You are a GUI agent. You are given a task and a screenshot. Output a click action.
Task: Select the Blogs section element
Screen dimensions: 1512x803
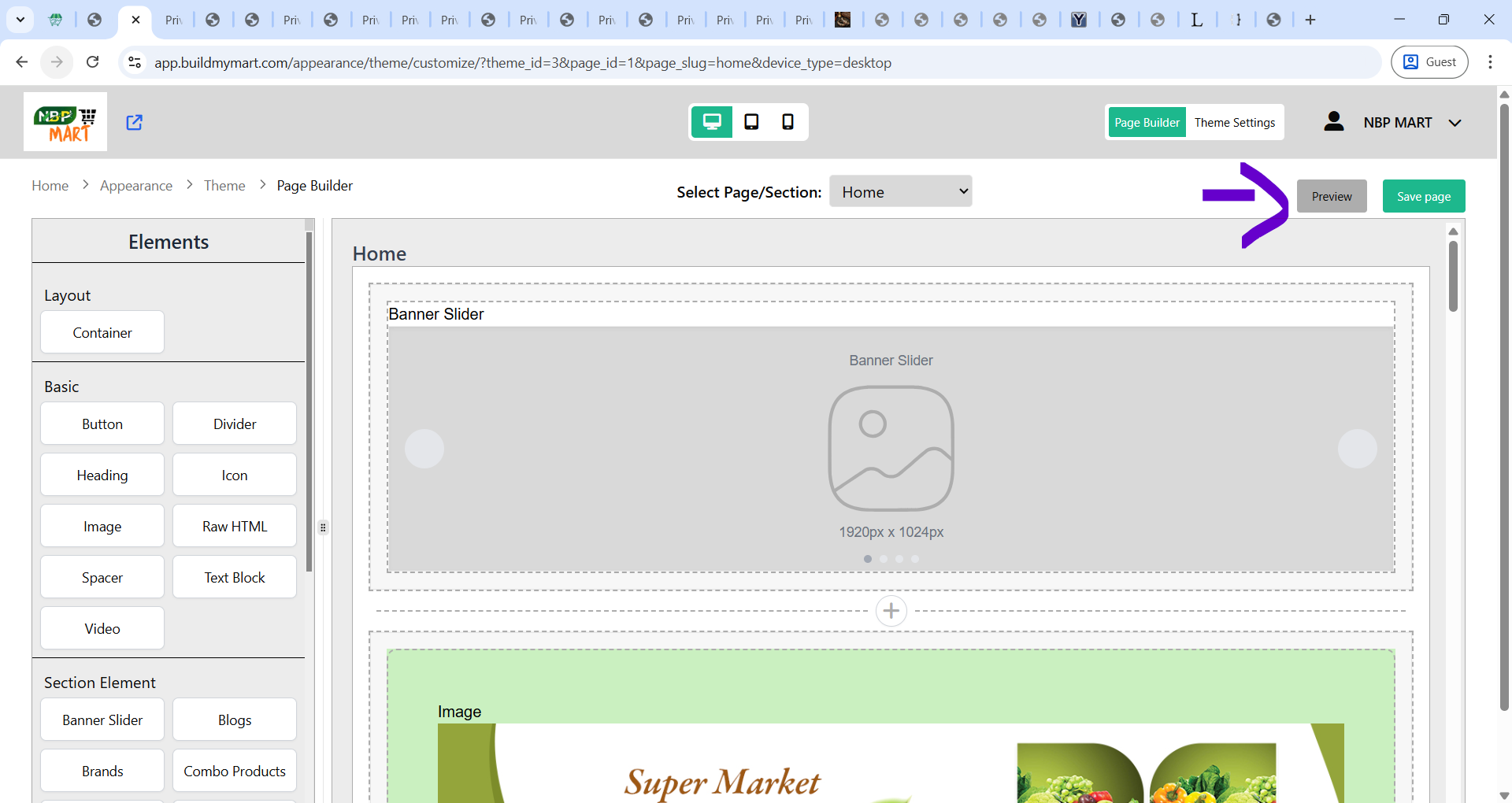(235, 720)
